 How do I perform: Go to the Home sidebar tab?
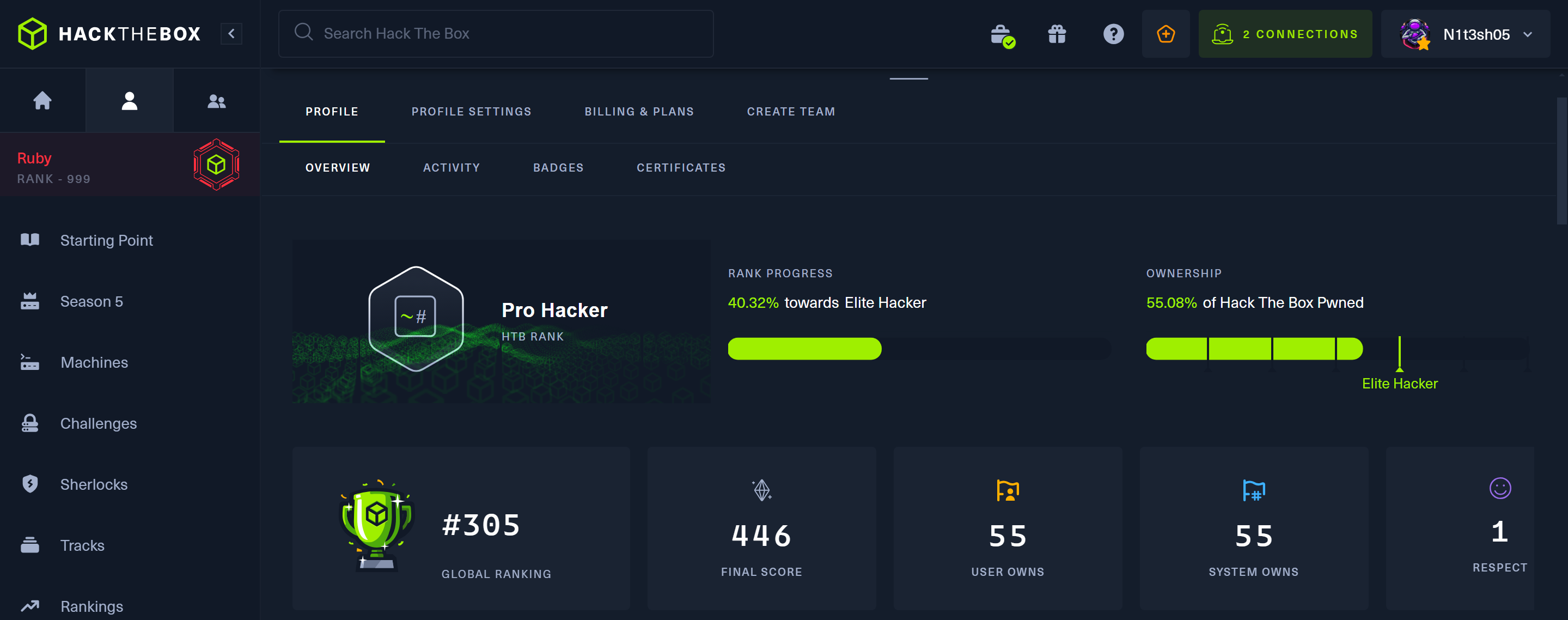point(42,100)
